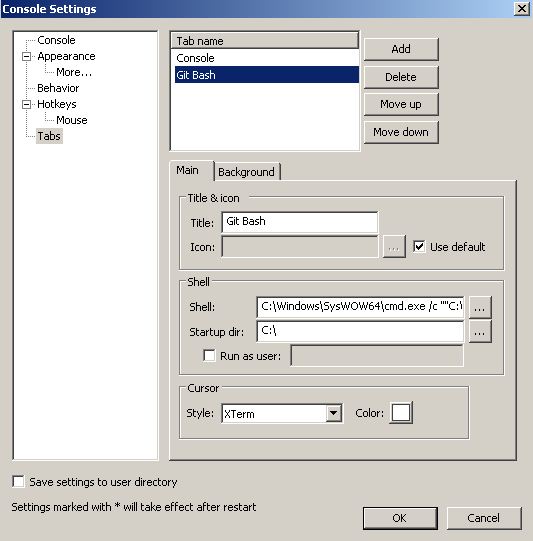The height and width of the screenshot is (541, 533).
Task: Click into the Title input field
Action: [299, 222]
